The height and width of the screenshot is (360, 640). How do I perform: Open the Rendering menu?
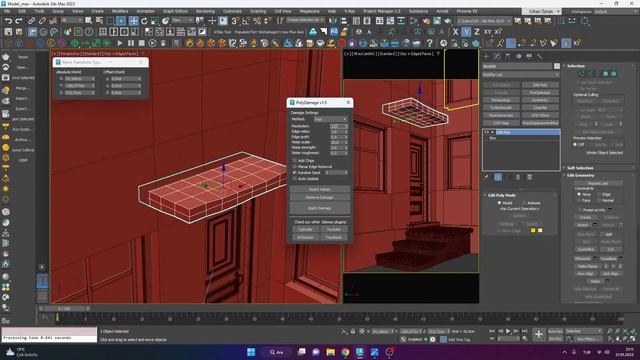click(205, 11)
